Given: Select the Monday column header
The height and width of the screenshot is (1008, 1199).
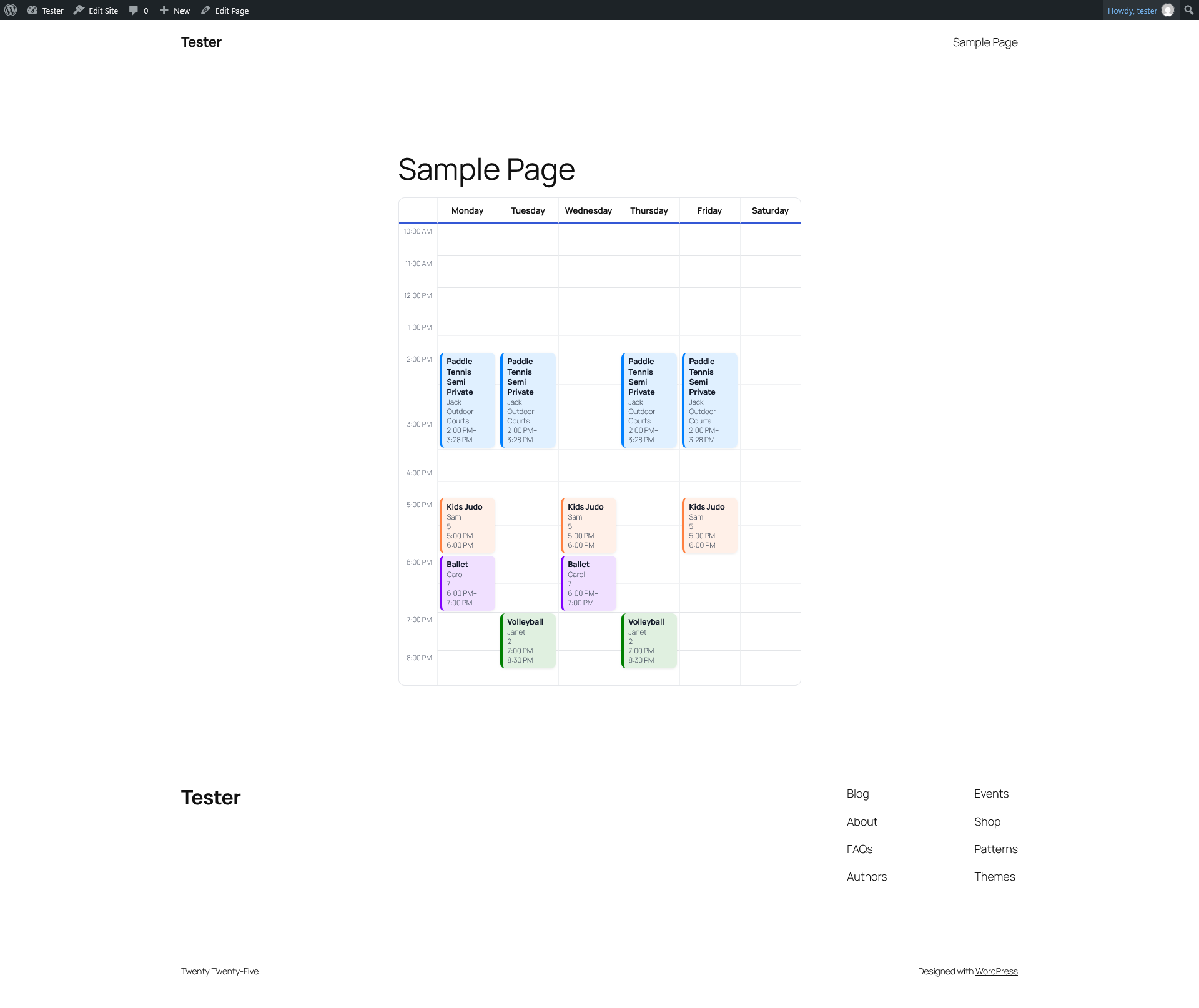Looking at the screenshot, I should point(467,210).
